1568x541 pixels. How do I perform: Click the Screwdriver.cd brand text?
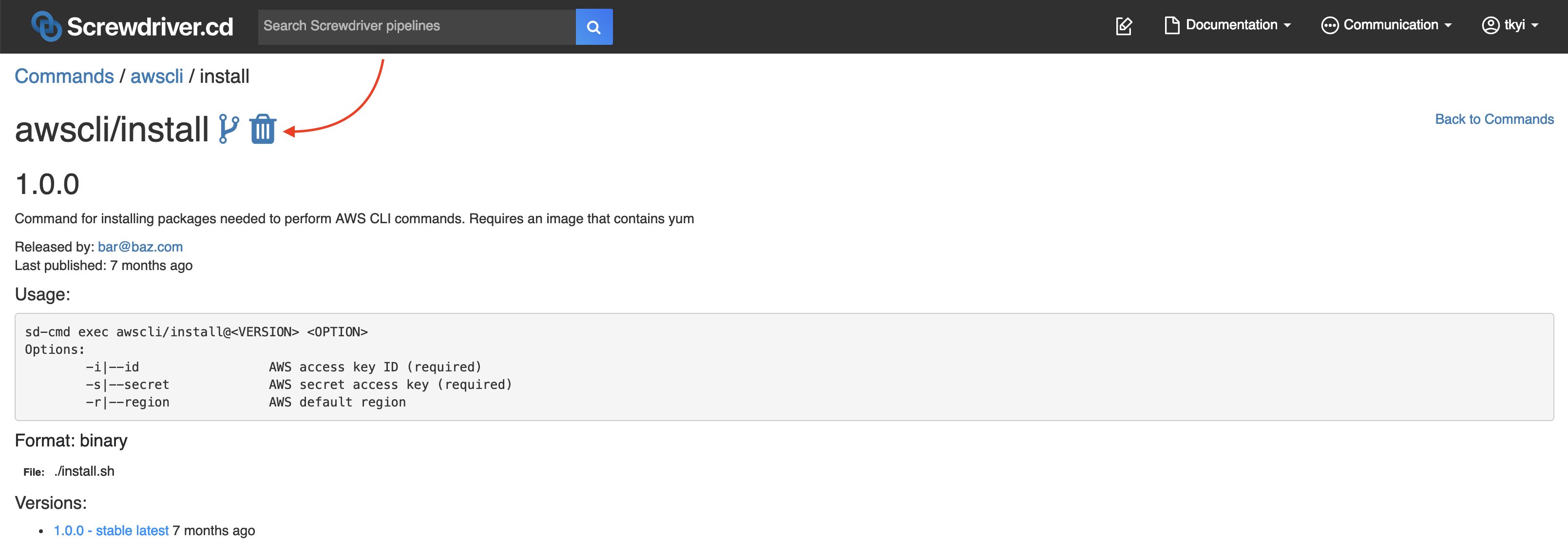(150, 27)
